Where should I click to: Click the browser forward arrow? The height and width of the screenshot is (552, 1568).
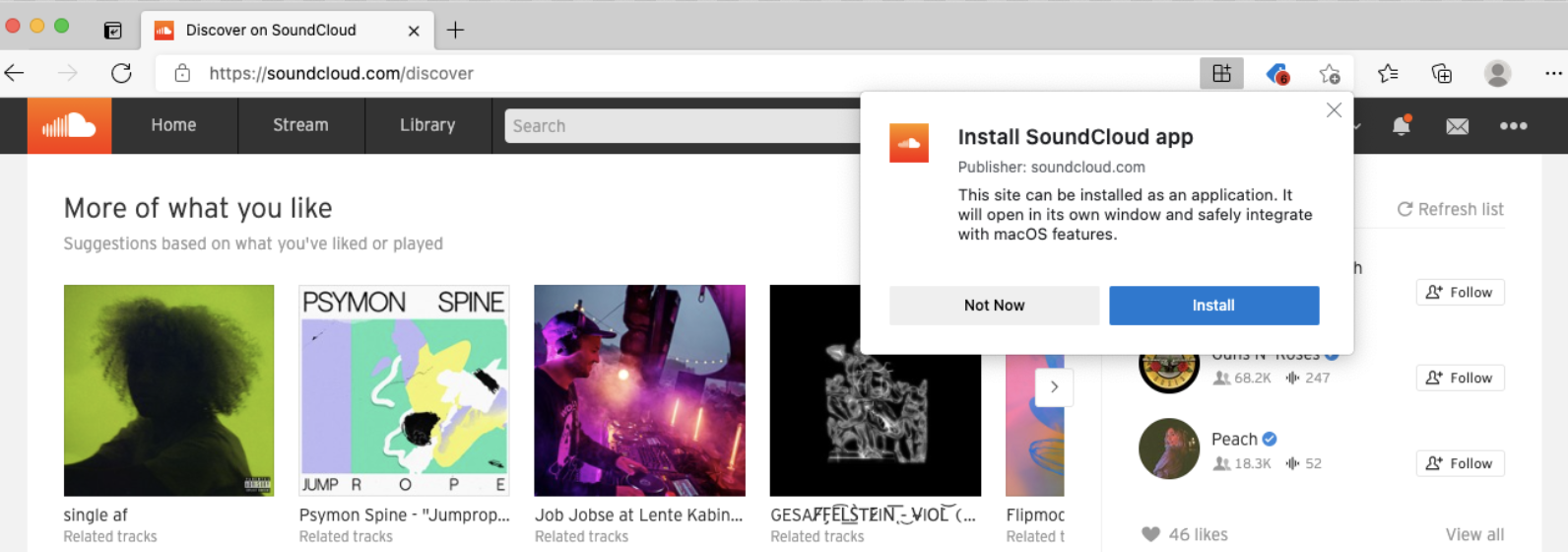pyautogui.click(x=68, y=73)
